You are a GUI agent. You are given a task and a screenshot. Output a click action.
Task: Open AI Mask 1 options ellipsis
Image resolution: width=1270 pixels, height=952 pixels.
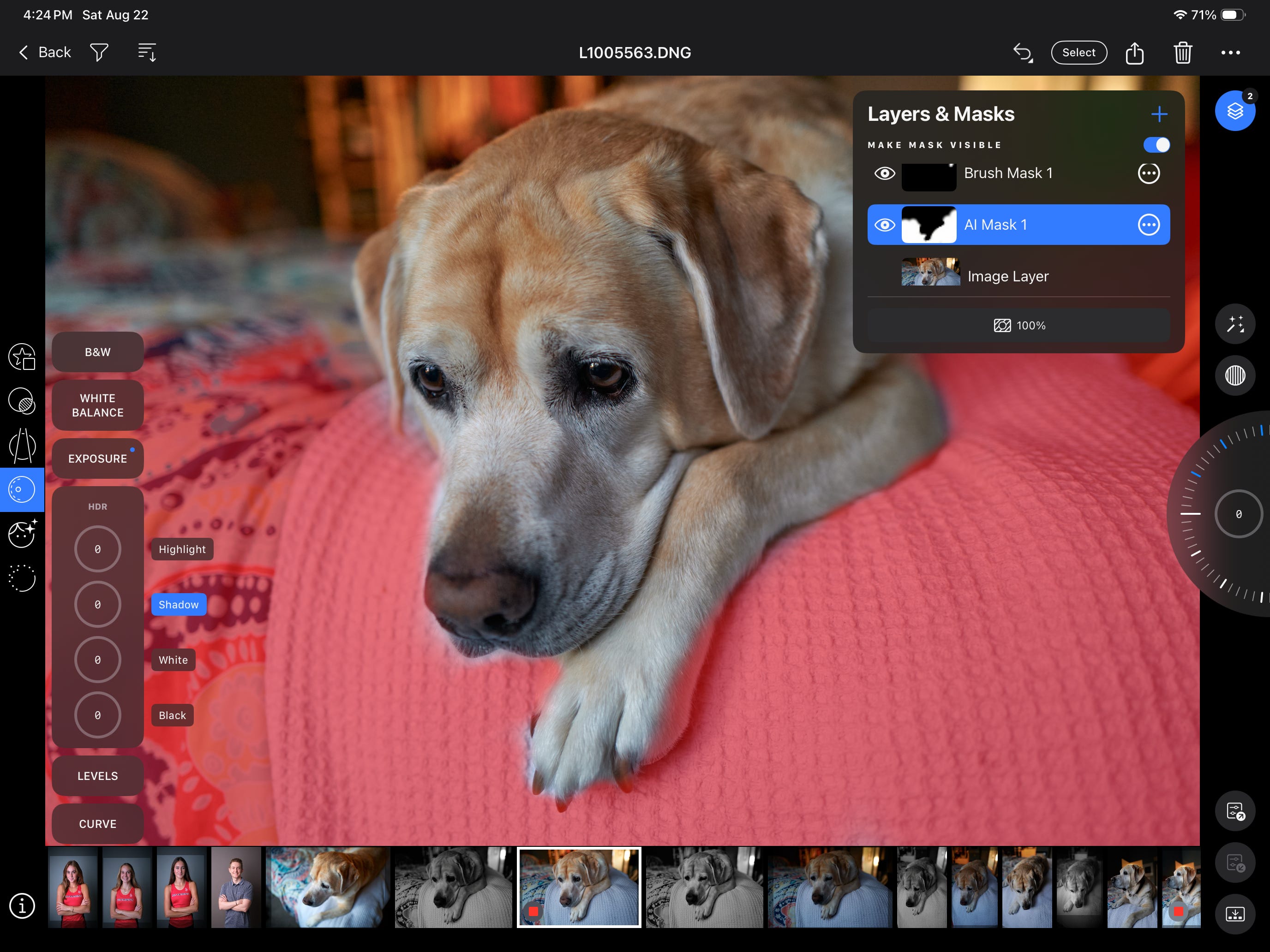(1148, 225)
